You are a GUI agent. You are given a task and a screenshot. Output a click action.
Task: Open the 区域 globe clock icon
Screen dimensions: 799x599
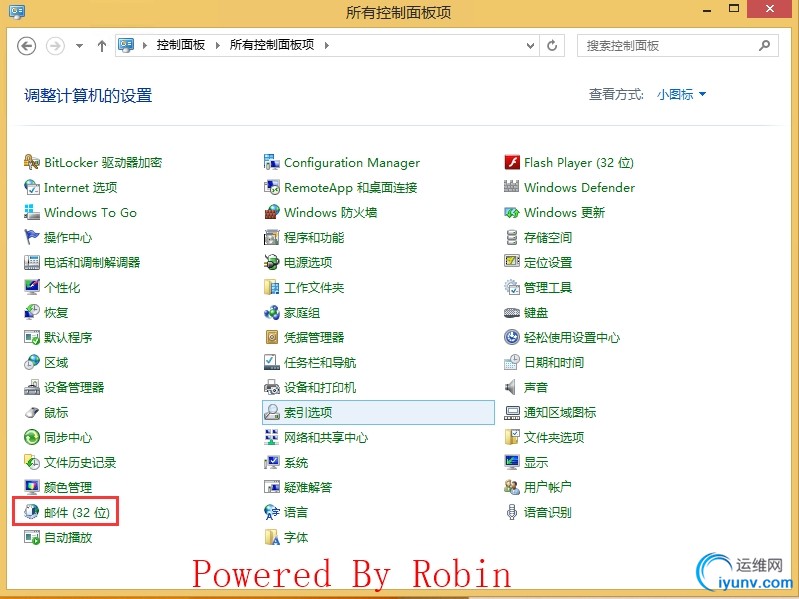tap(32, 362)
